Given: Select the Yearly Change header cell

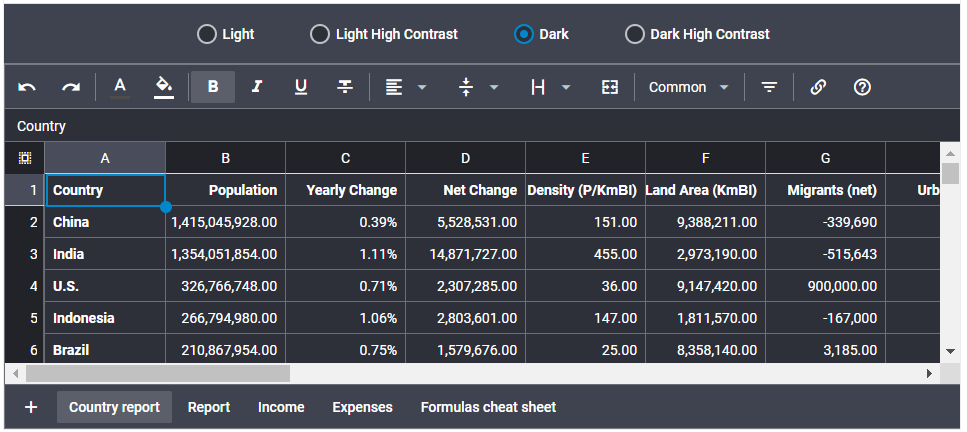Looking at the screenshot, I should tap(345, 190).
